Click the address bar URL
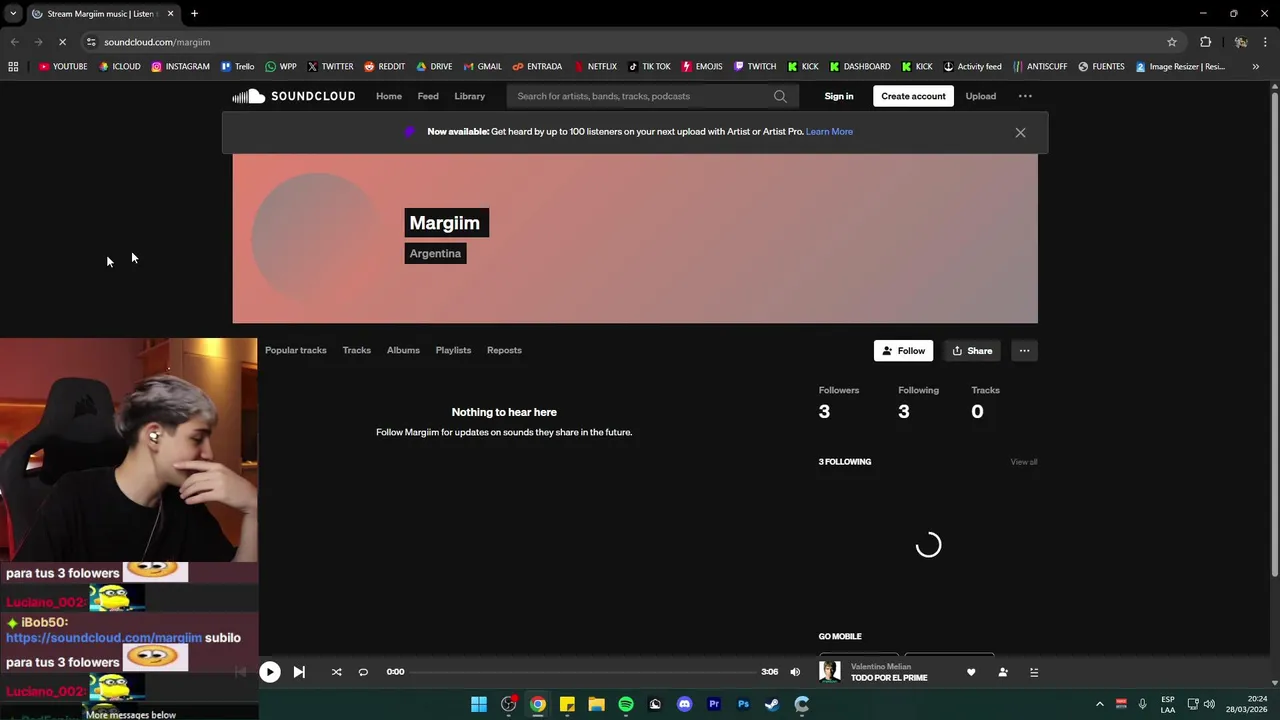This screenshot has width=1280, height=720. (157, 42)
